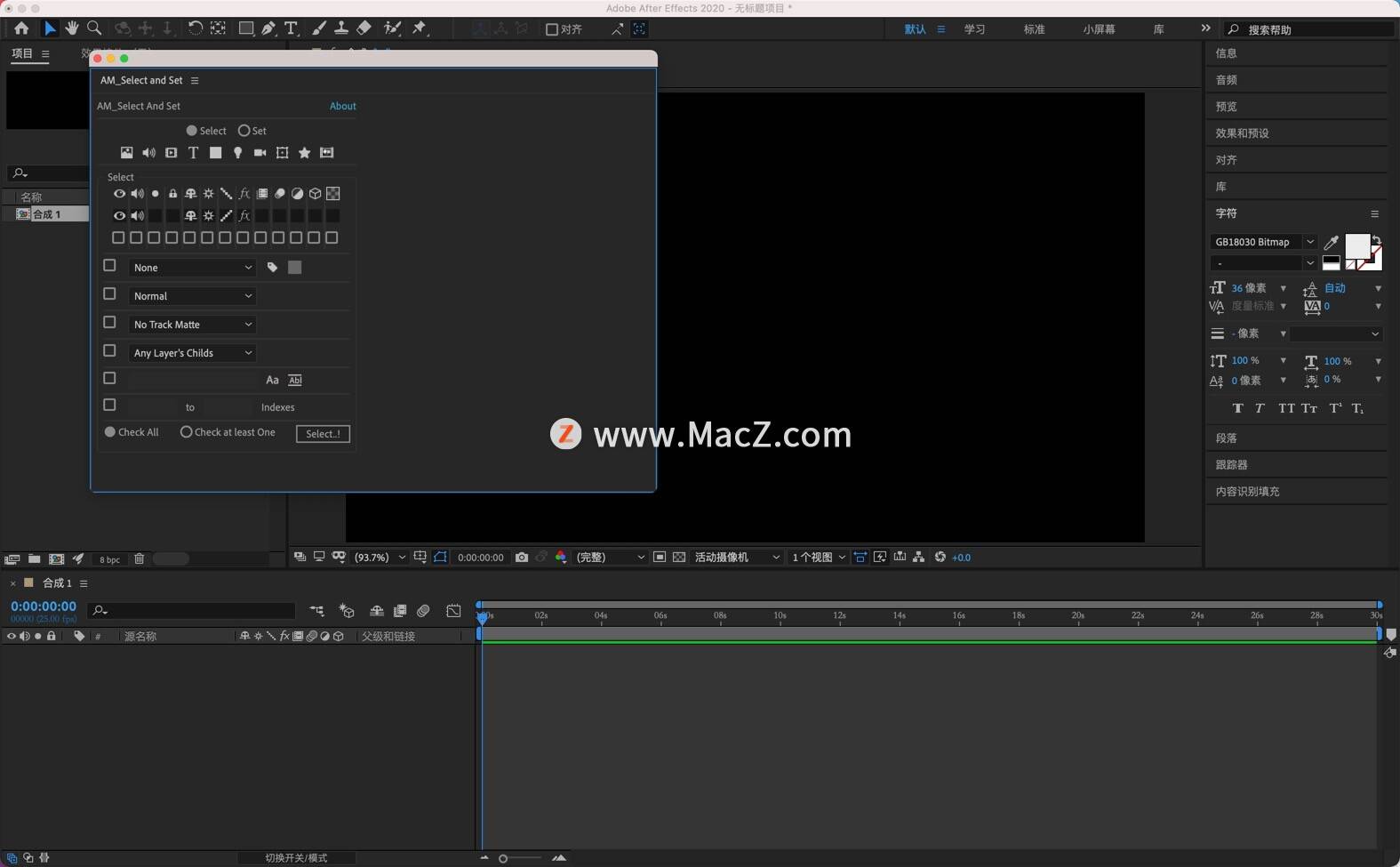Go to the Home screen icon

pos(21,28)
